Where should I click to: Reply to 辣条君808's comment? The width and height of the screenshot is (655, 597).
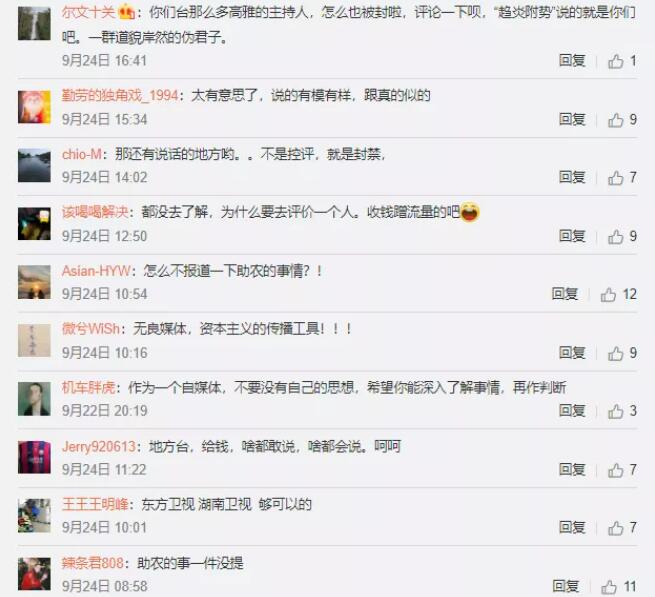pos(565,586)
